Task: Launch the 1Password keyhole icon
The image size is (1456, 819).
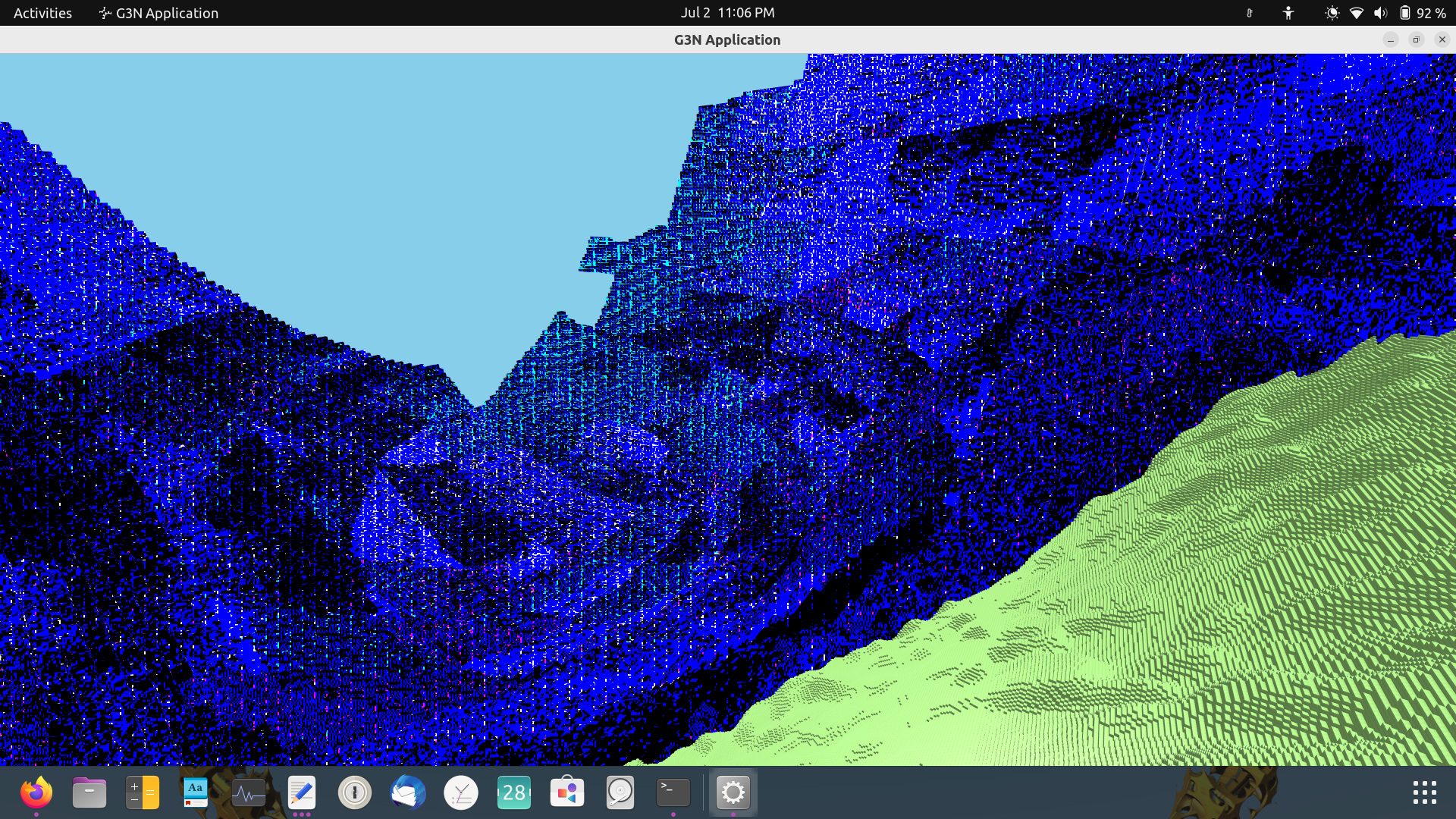Action: tap(354, 793)
